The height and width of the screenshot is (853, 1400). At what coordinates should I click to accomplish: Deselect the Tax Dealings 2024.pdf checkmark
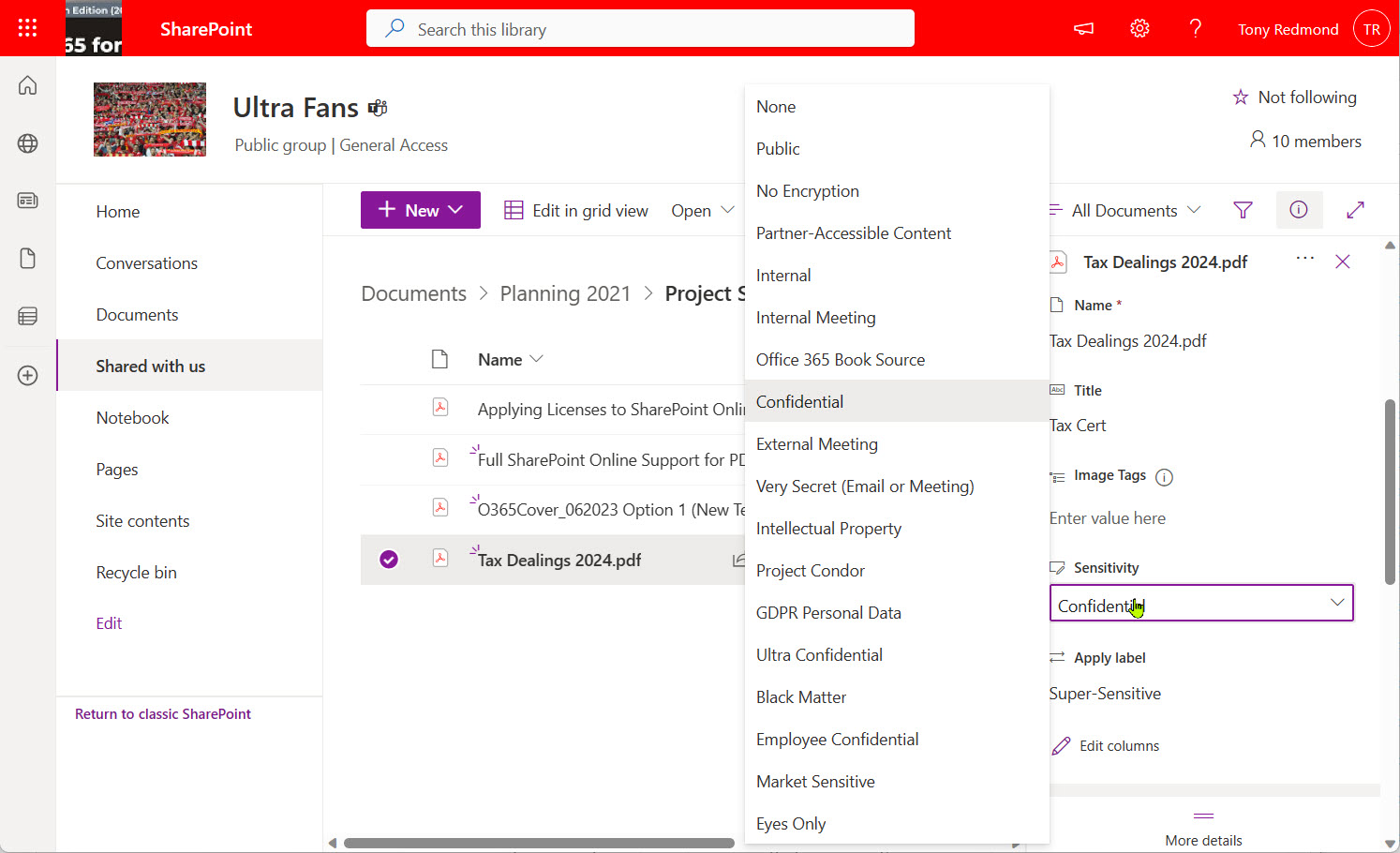pyautogui.click(x=389, y=560)
